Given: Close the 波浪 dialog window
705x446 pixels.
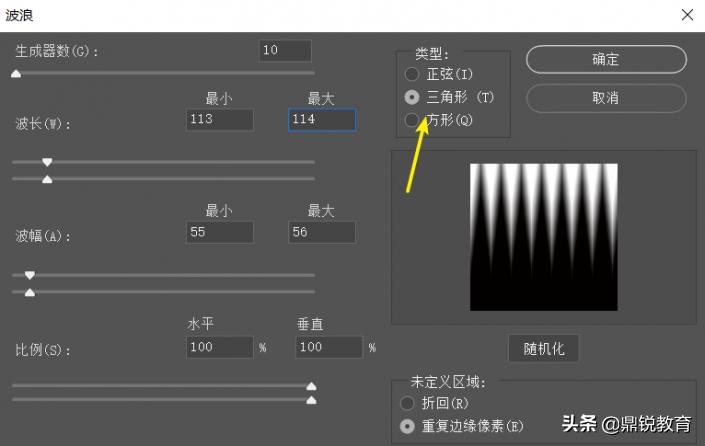Looking at the screenshot, I should [687, 15].
